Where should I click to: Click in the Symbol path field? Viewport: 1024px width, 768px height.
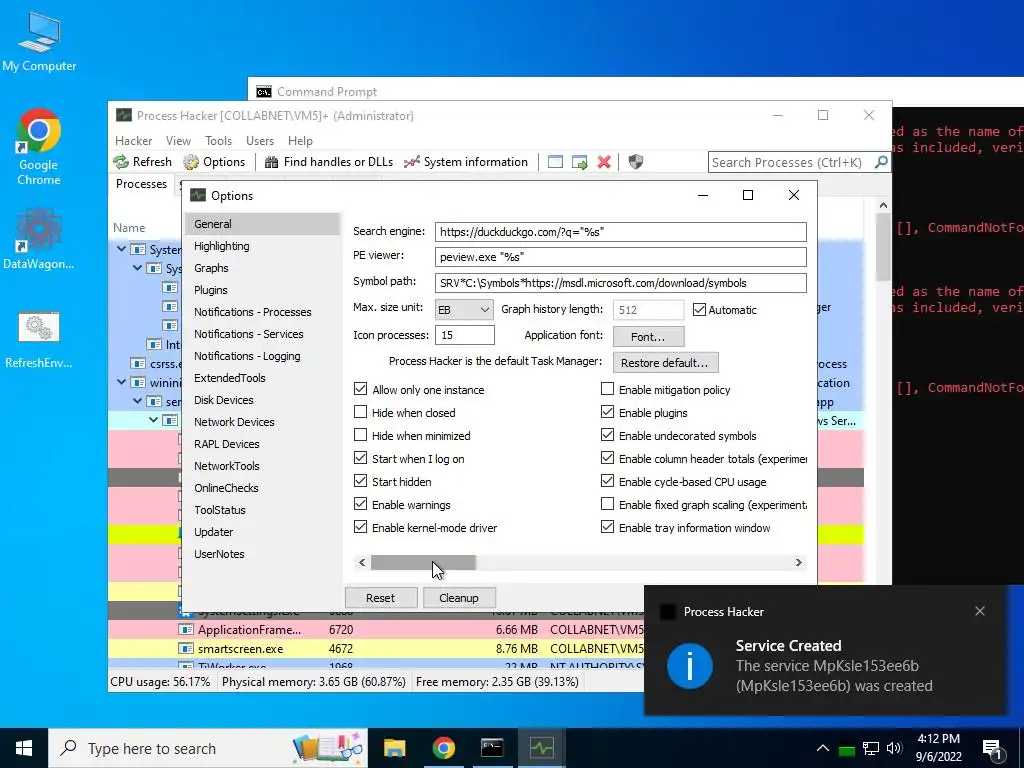click(620, 283)
